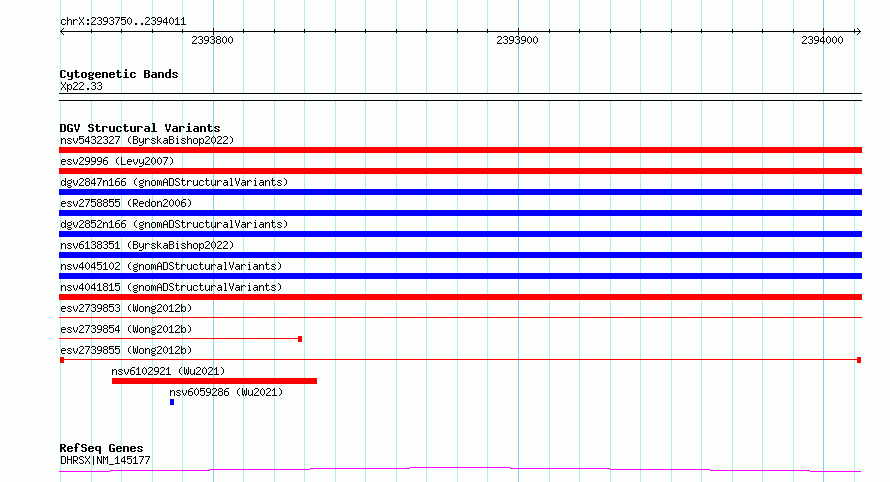
Task: Click the left red end block of esv2739855
Action: click(62, 360)
